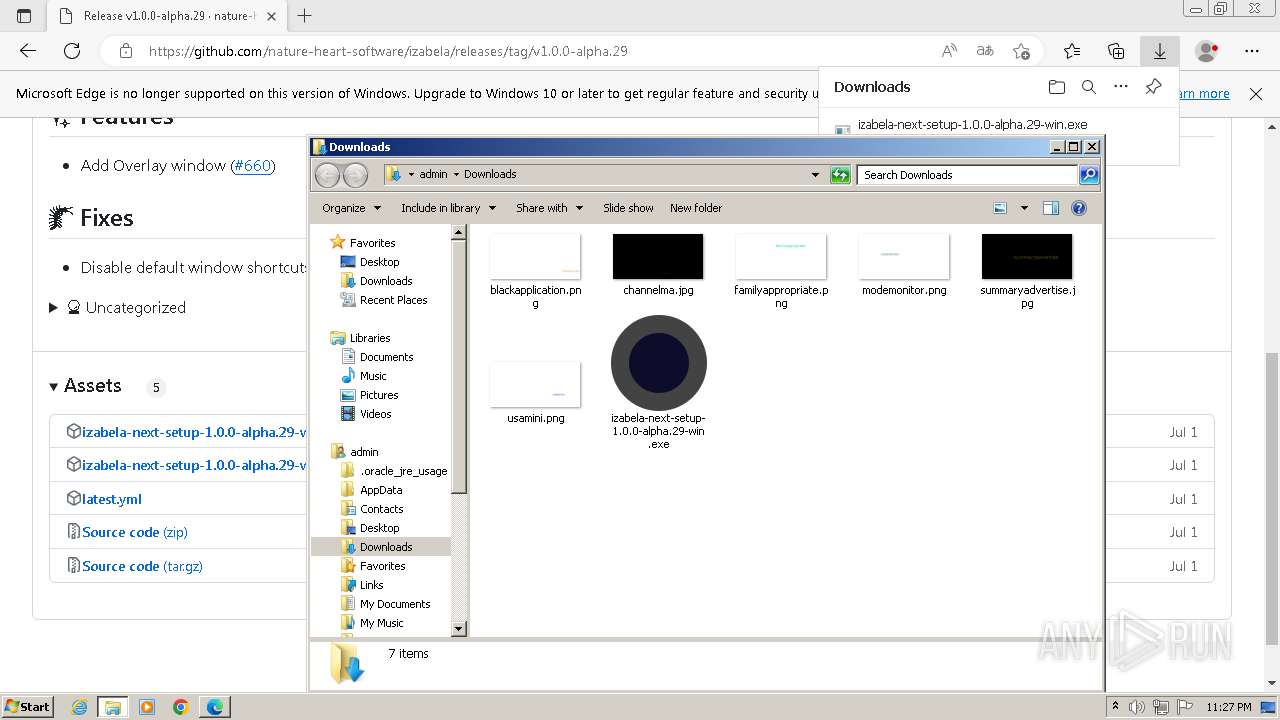Open the Edge profile avatar
Screen dimensions: 1280x720
coord(1207,51)
